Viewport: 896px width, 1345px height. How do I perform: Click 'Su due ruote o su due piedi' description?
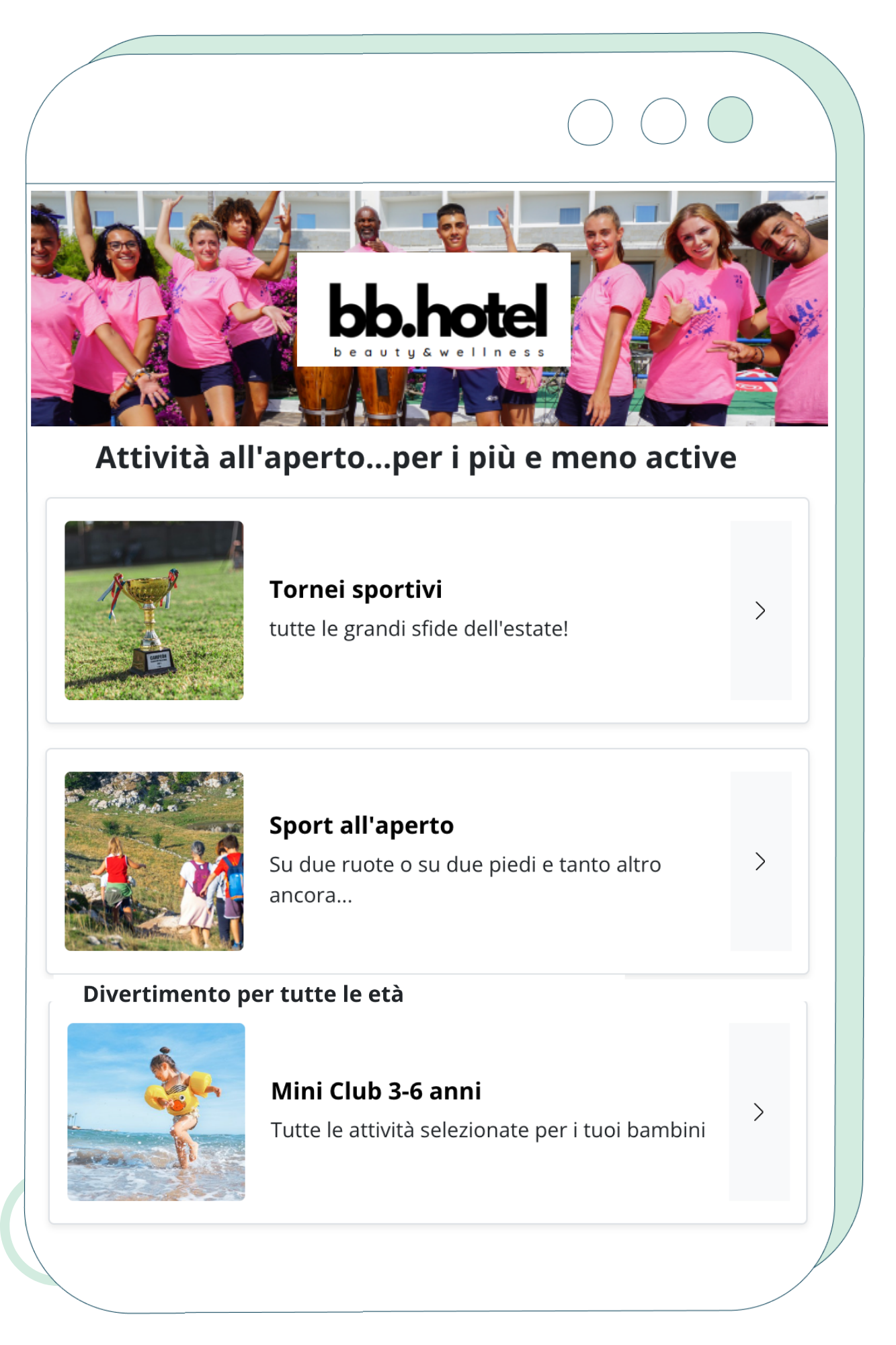pos(465,880)
